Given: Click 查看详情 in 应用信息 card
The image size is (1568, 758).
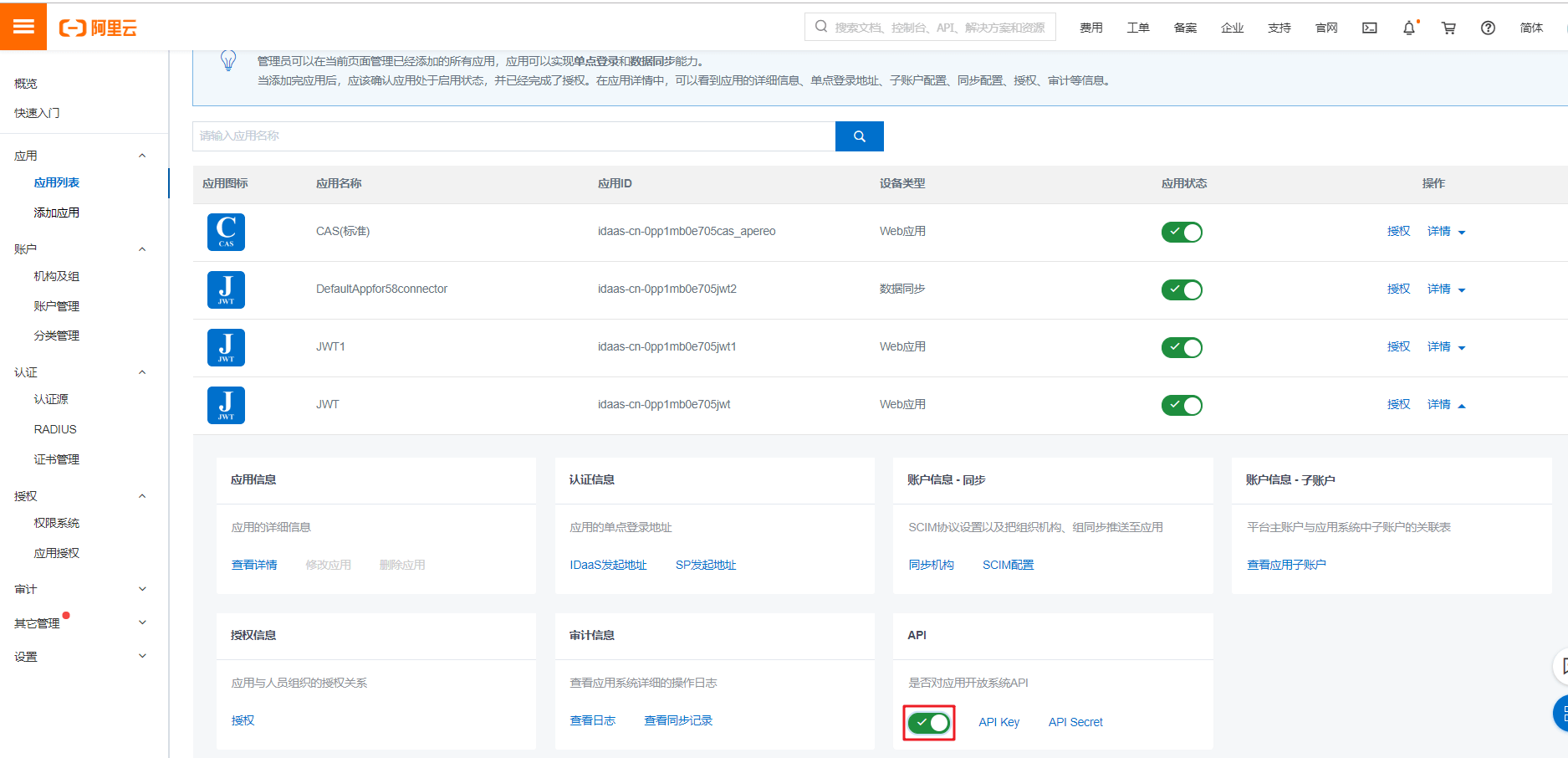Looking at the screenshot, I should click(254, 565).
